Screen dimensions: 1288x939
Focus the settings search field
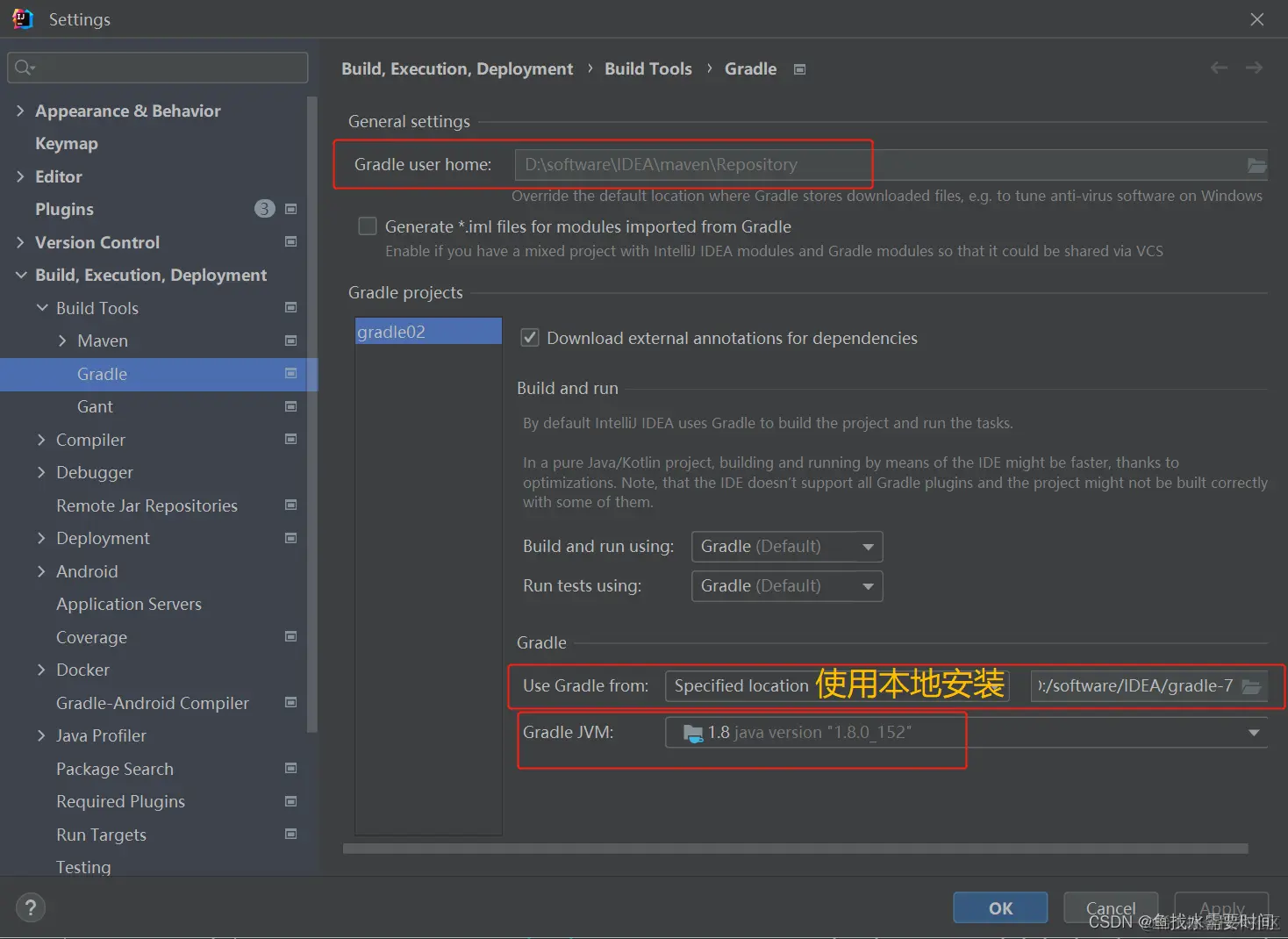coord(158,68)
